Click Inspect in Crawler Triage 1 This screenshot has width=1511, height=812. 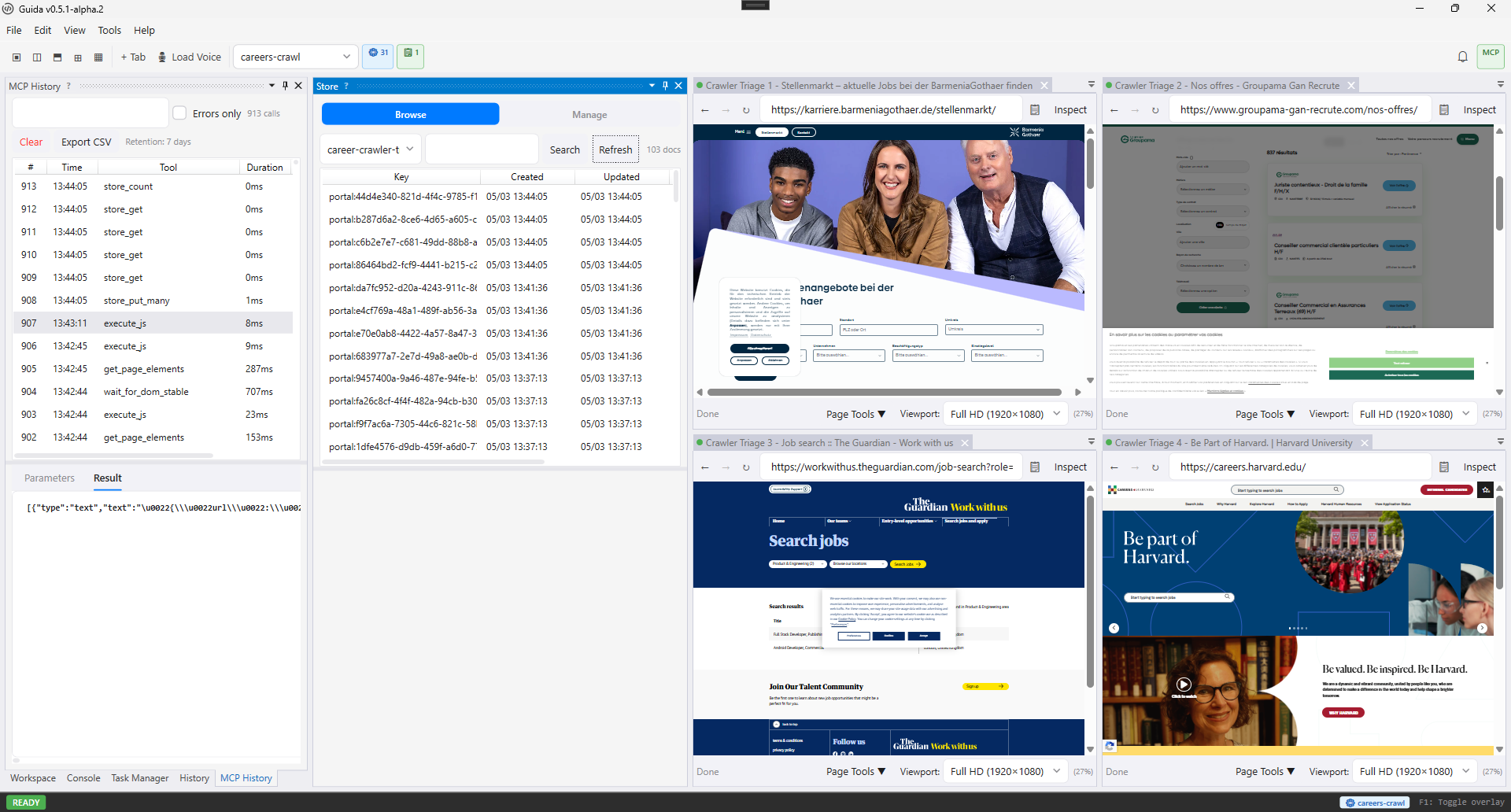(1070, 110)
